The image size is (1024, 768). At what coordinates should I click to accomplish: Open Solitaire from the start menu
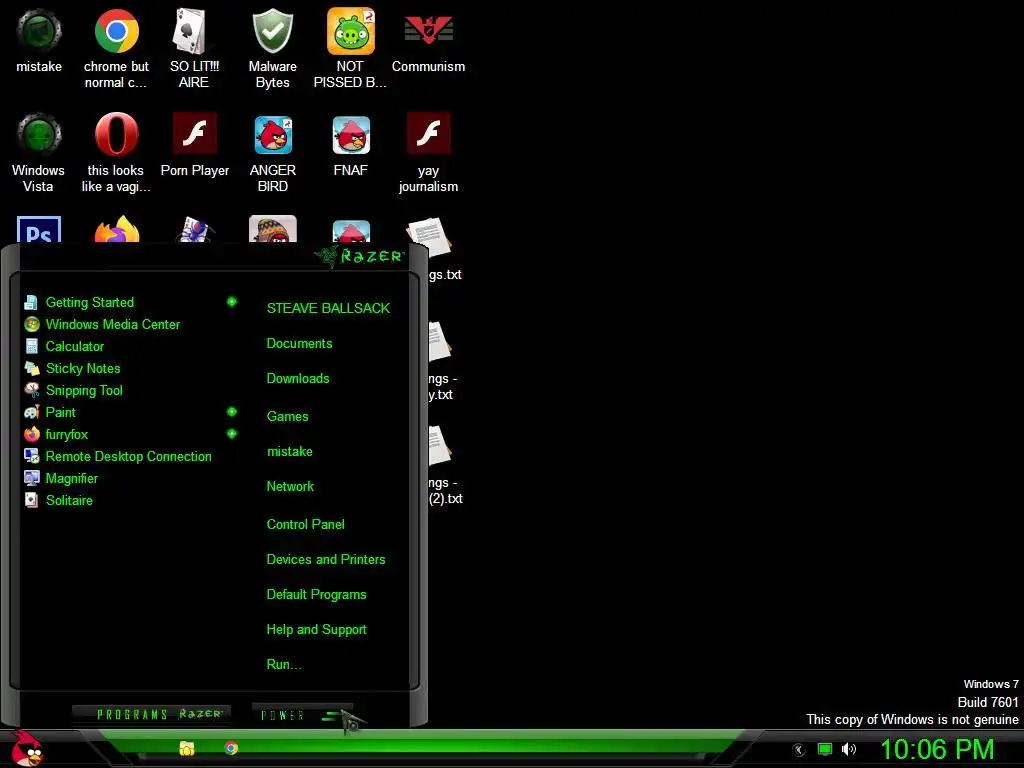pyautogui.click(x=58, y=501)
